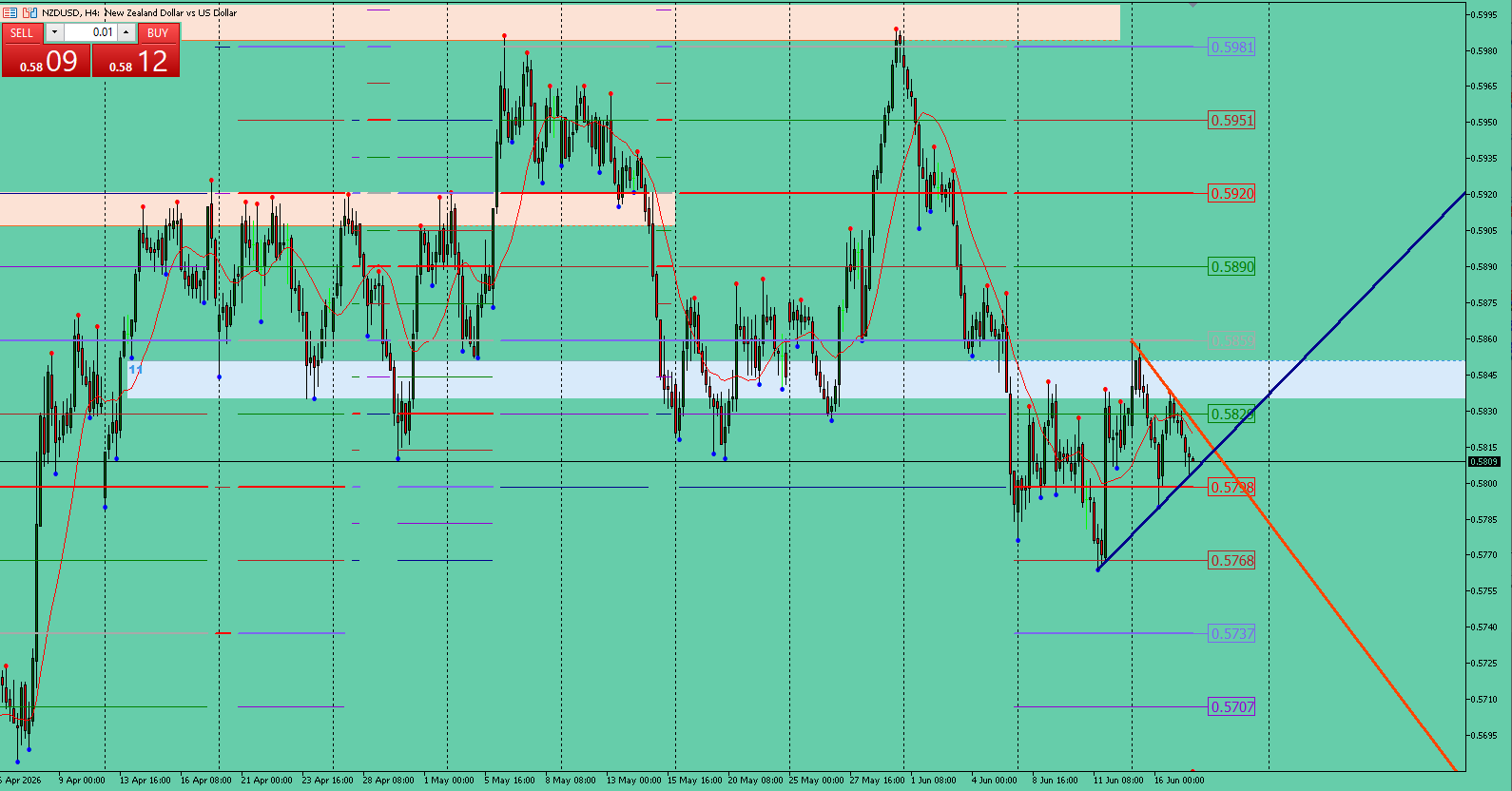Click the 4 Jun 00:00 time axis label
The width and height of the screenshot is (1512, 791).
[x=994, y=781]
